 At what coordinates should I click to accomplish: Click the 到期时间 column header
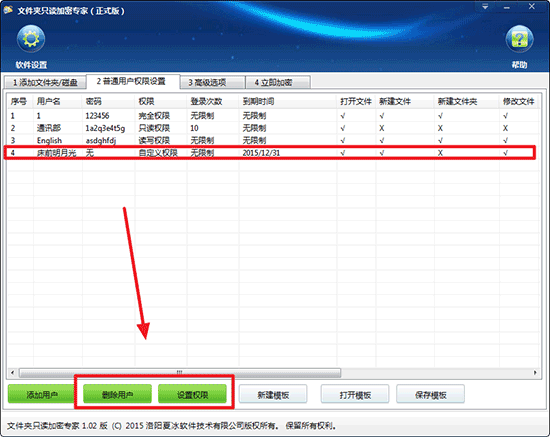[x=288, y=101]
